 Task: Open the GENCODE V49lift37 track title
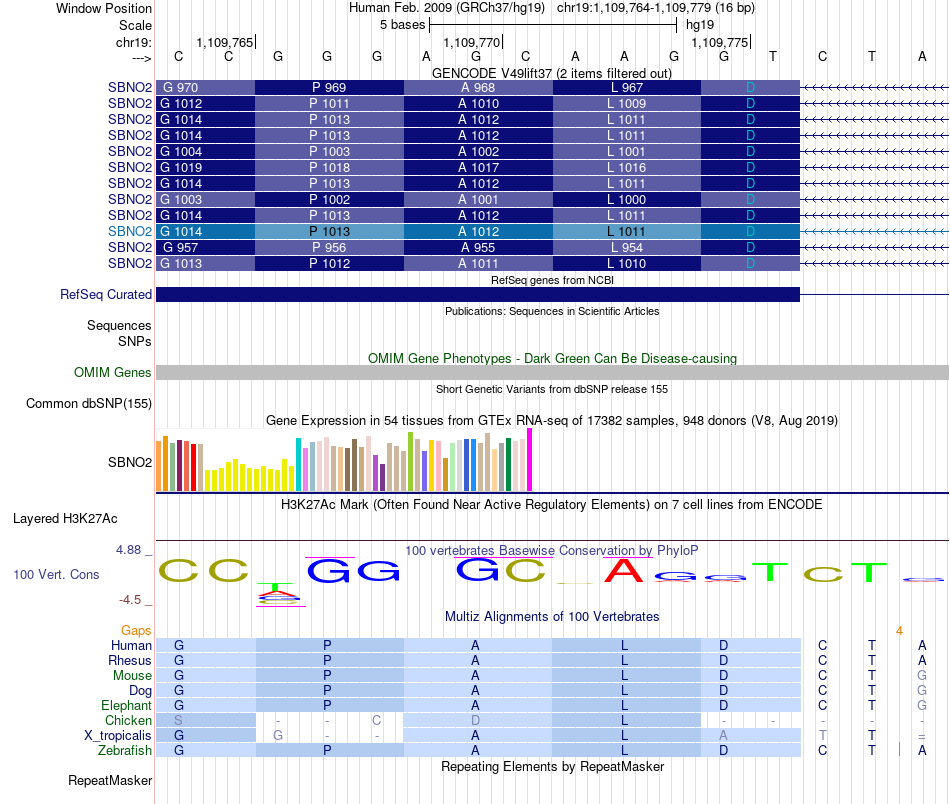(x=551, y=73)
